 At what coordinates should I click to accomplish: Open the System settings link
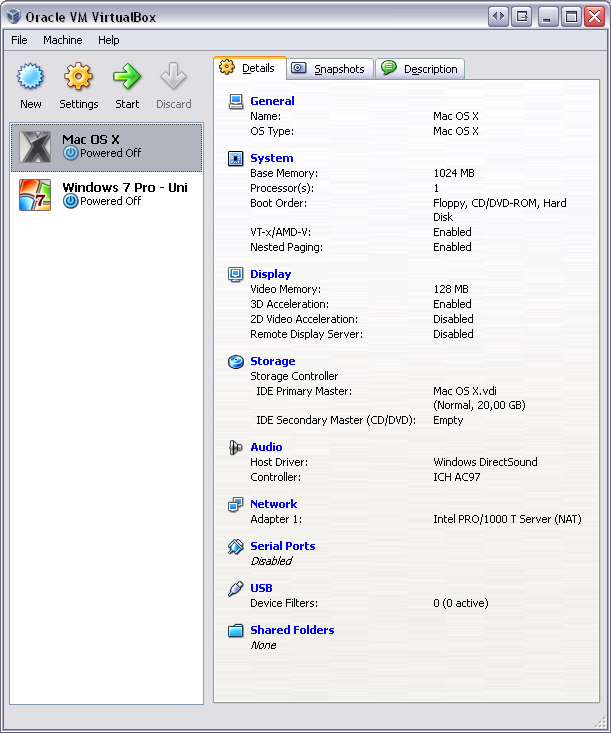coord(271,158)
